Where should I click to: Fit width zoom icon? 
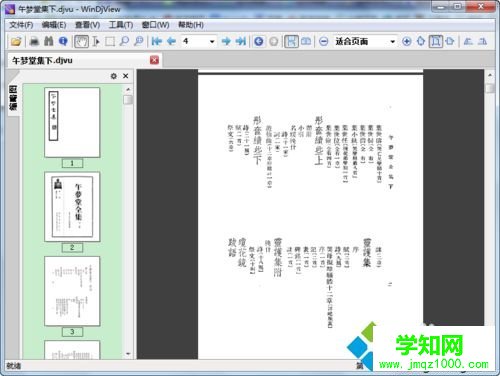[450, 41]
